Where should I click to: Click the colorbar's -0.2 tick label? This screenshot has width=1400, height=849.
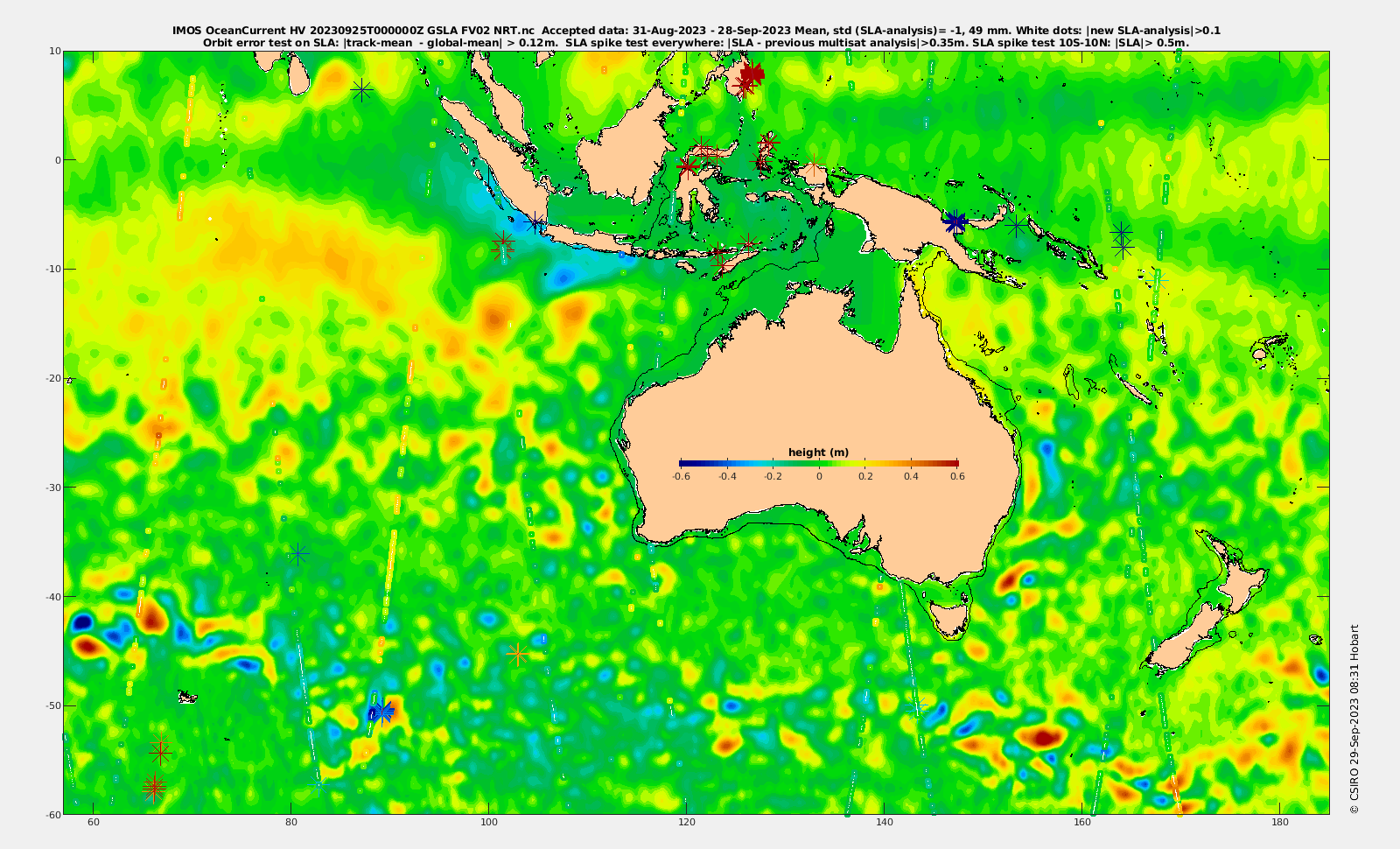(773, 476)
